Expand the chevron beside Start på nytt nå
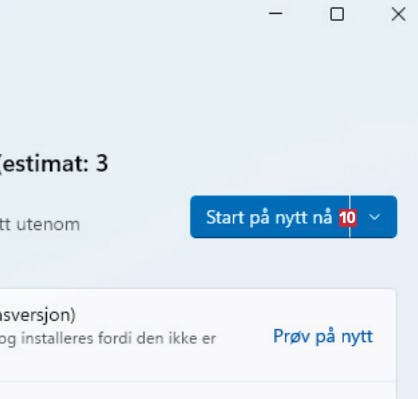Image resolution: width=418 pixels, height=399 pixels. point(374,217)
